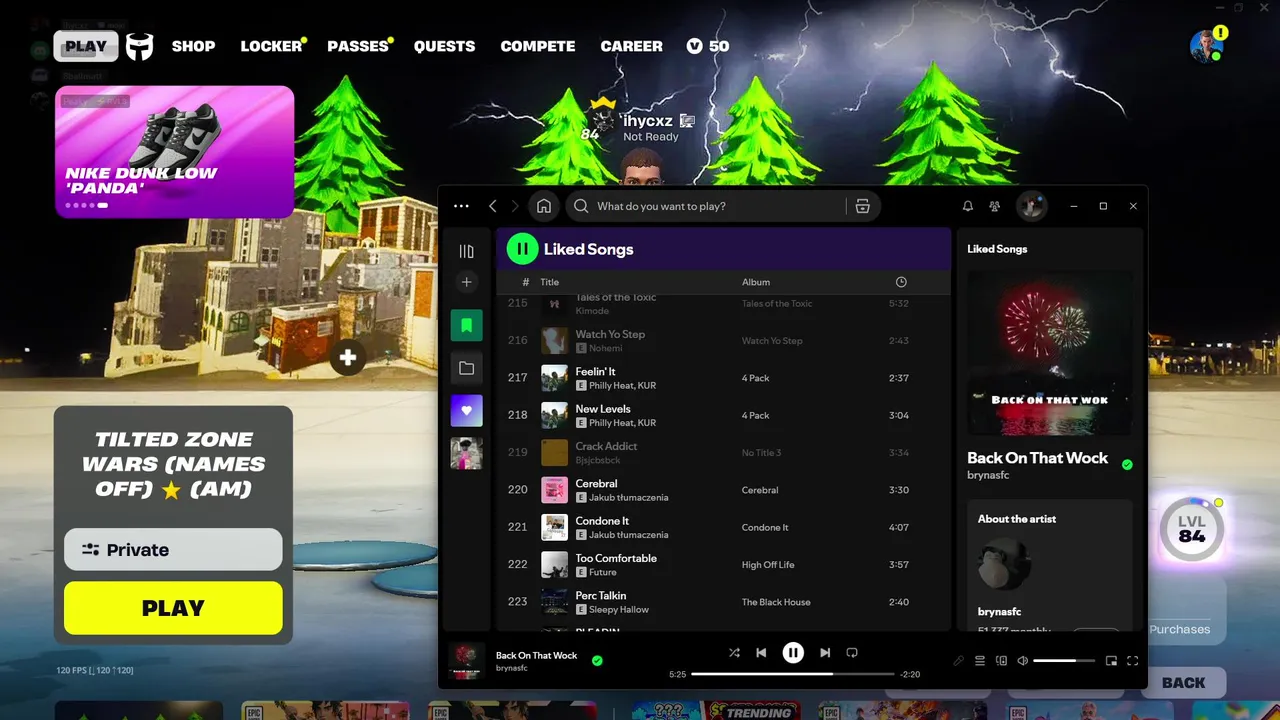Open the folder in Spotify sidebar
The height and width of the screenshot is (720, 1280).
tap(466, 368)
